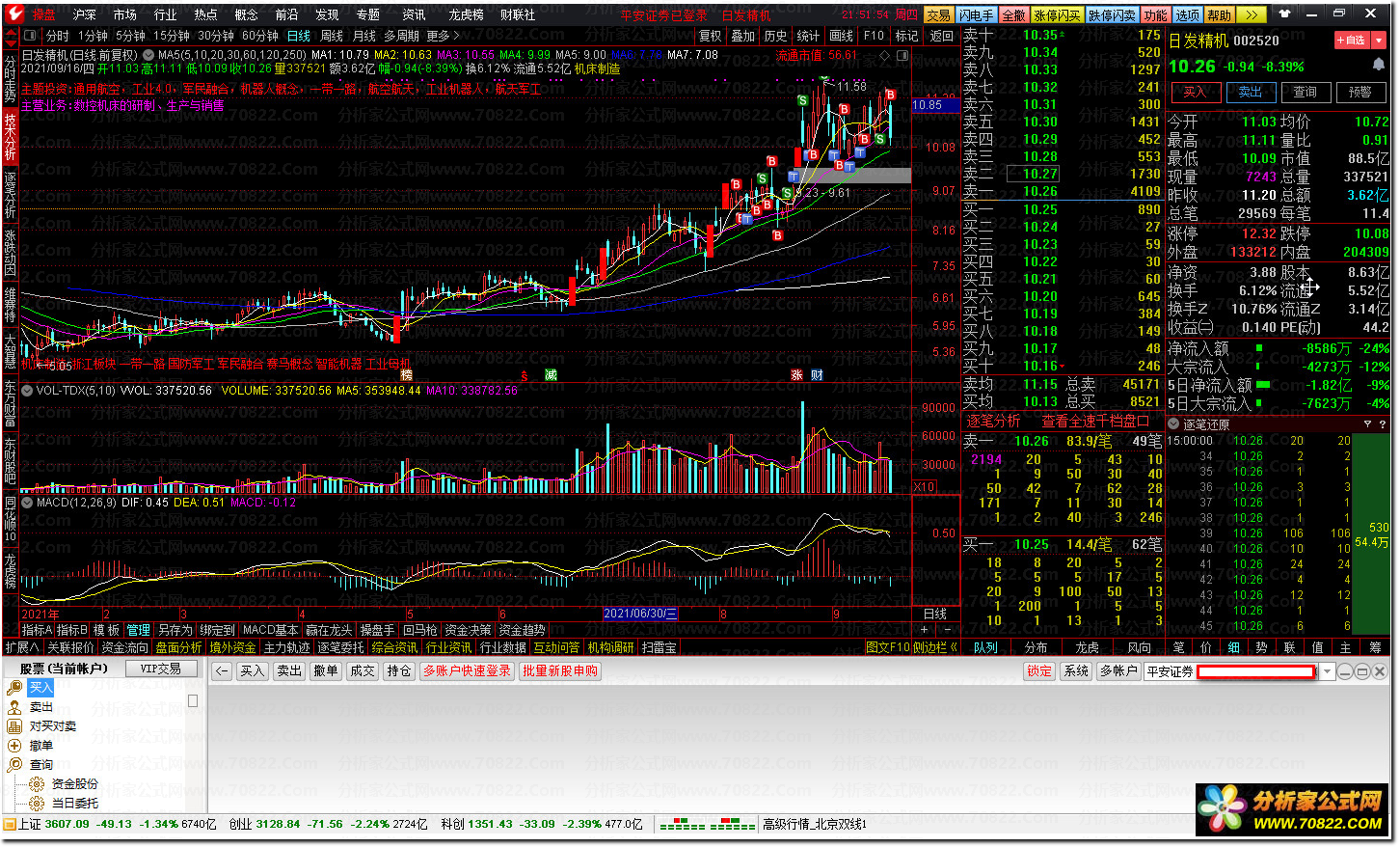Toggle 复权 adjustment option
This screenshot has height=847, width=1400.
click(x=711, y=36)
